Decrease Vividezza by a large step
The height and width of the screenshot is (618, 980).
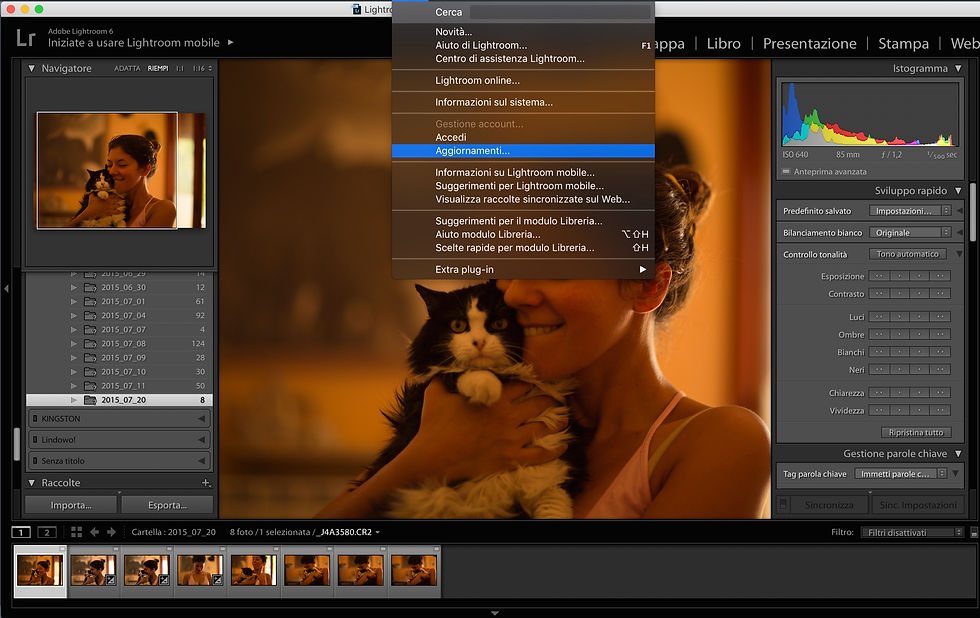point(879,410)
